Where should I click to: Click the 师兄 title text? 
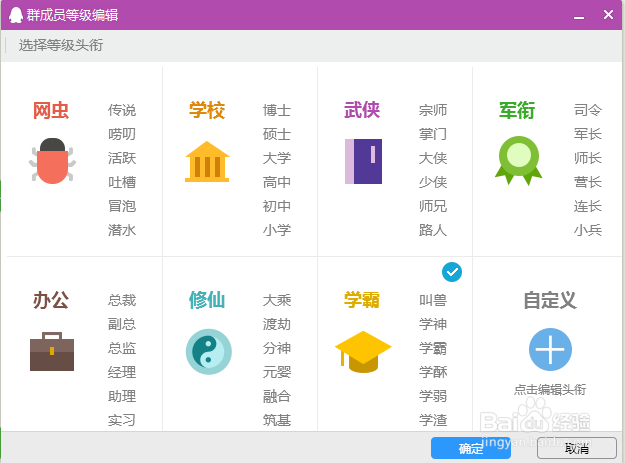433,206
